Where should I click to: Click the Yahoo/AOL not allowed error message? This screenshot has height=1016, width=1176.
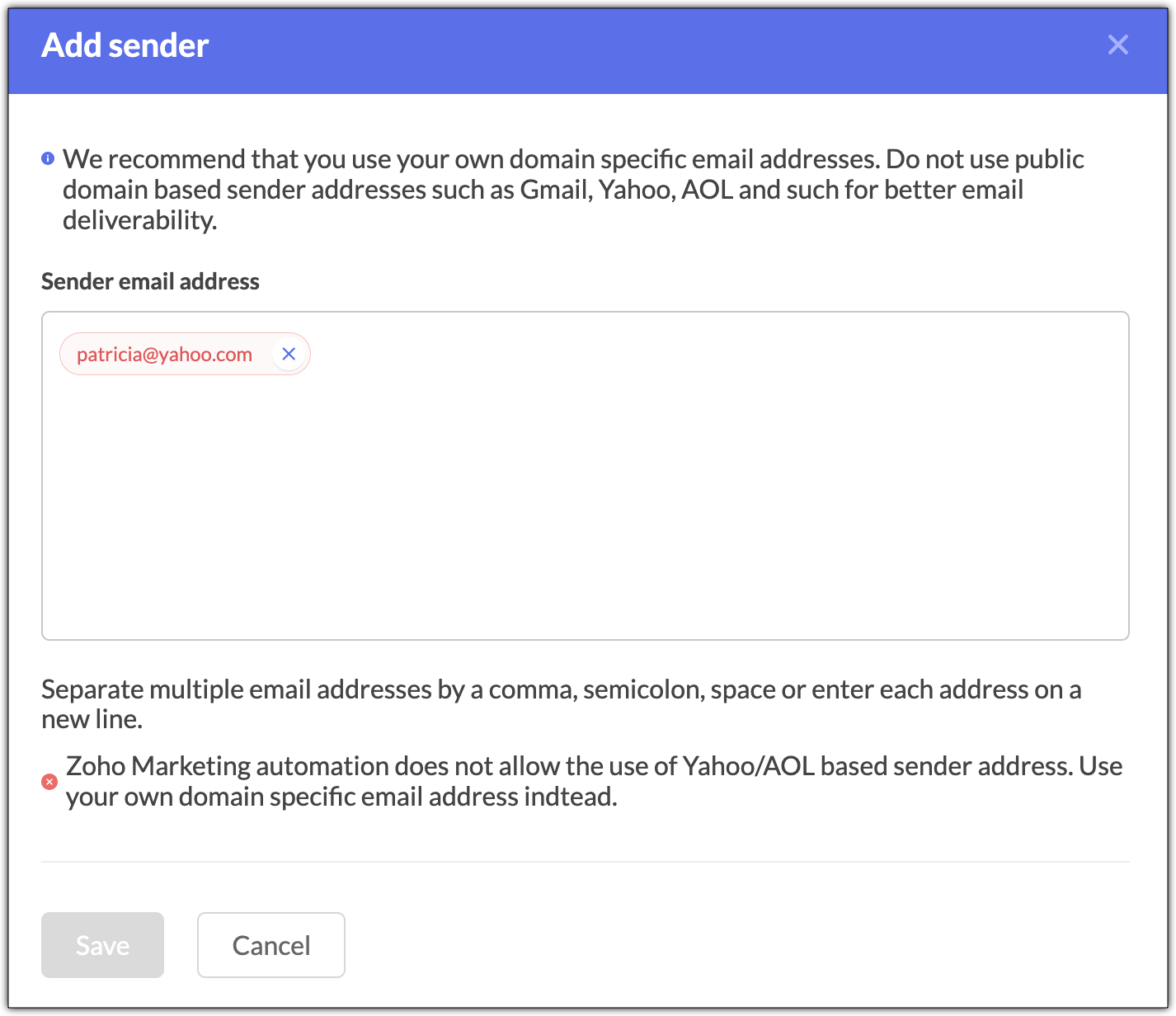pyautogui.click(x=594, y=767)
